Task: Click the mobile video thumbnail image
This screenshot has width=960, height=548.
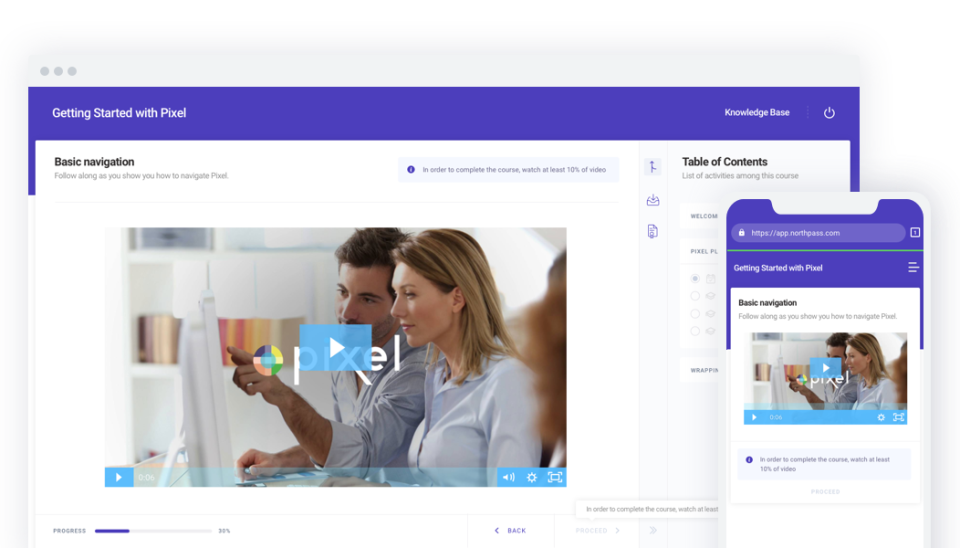Action: (x=825, y=378)
